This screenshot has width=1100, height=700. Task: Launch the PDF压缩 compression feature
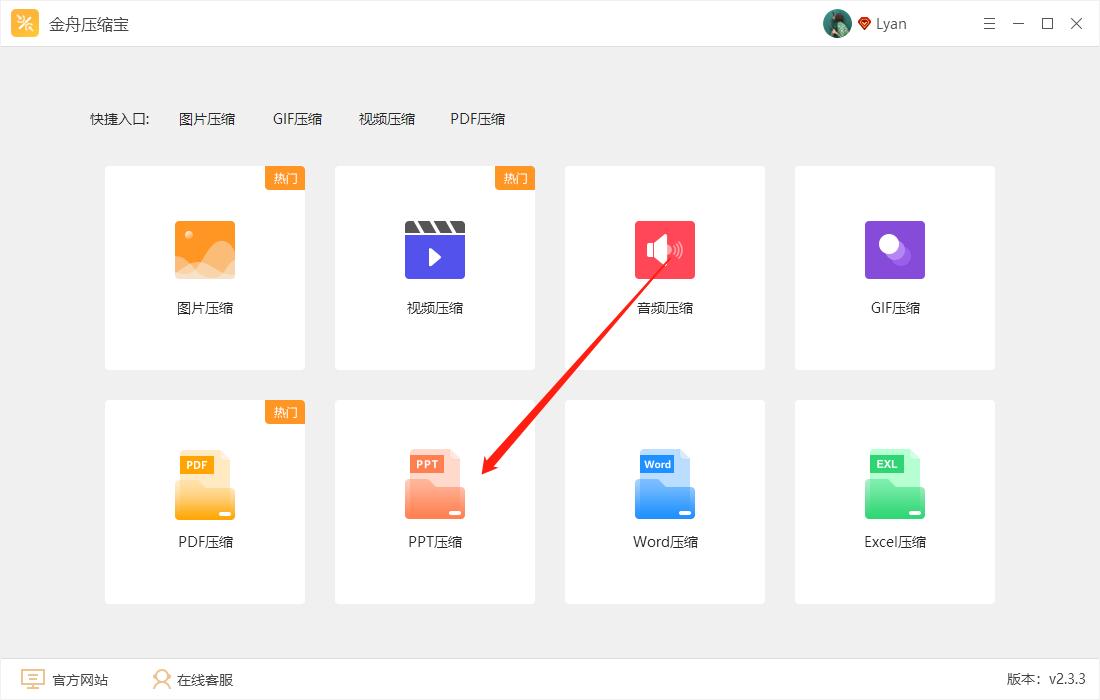point(204,500)
